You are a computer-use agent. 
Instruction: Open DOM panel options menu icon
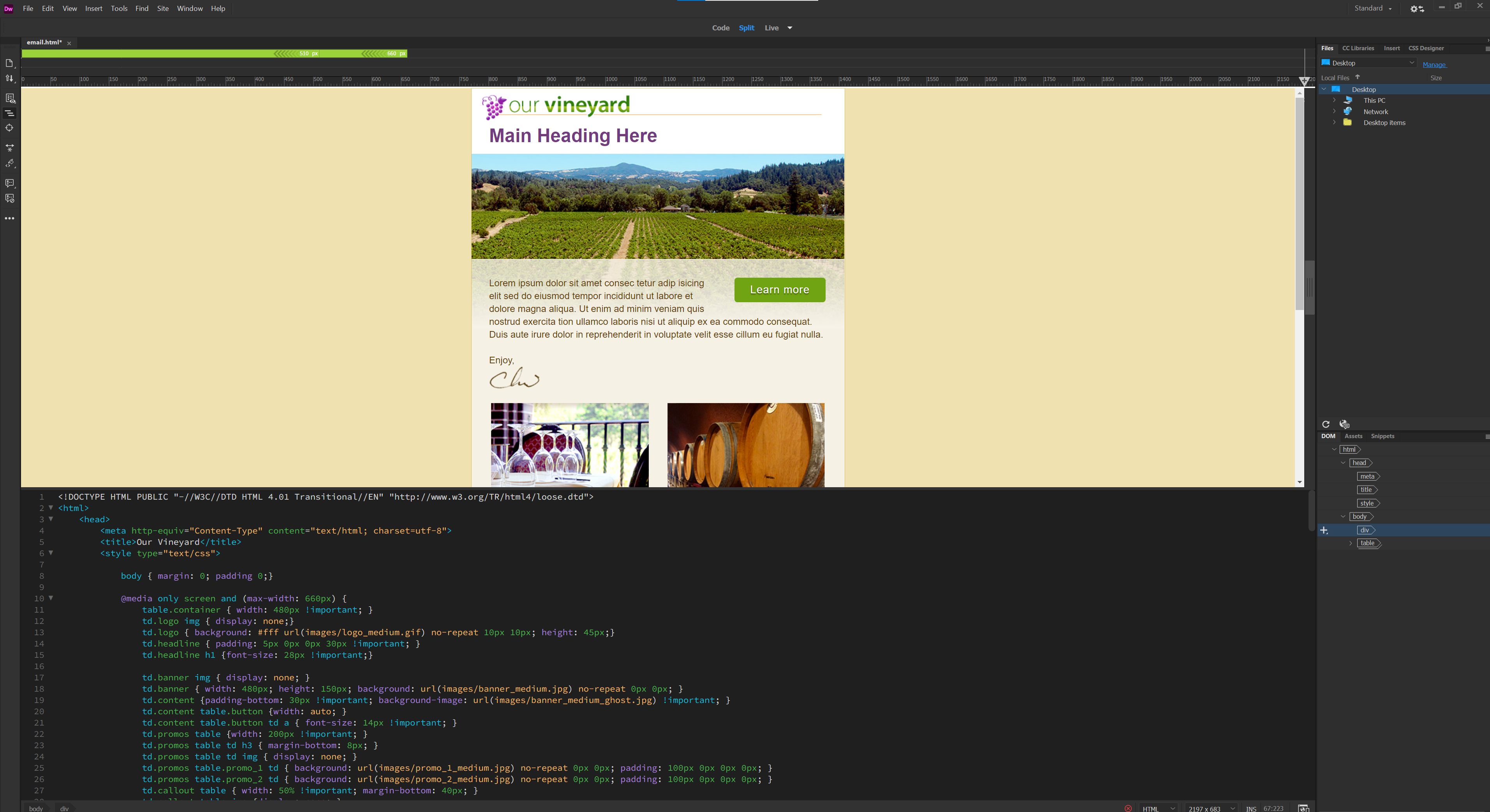click(x=1487, y=437)
